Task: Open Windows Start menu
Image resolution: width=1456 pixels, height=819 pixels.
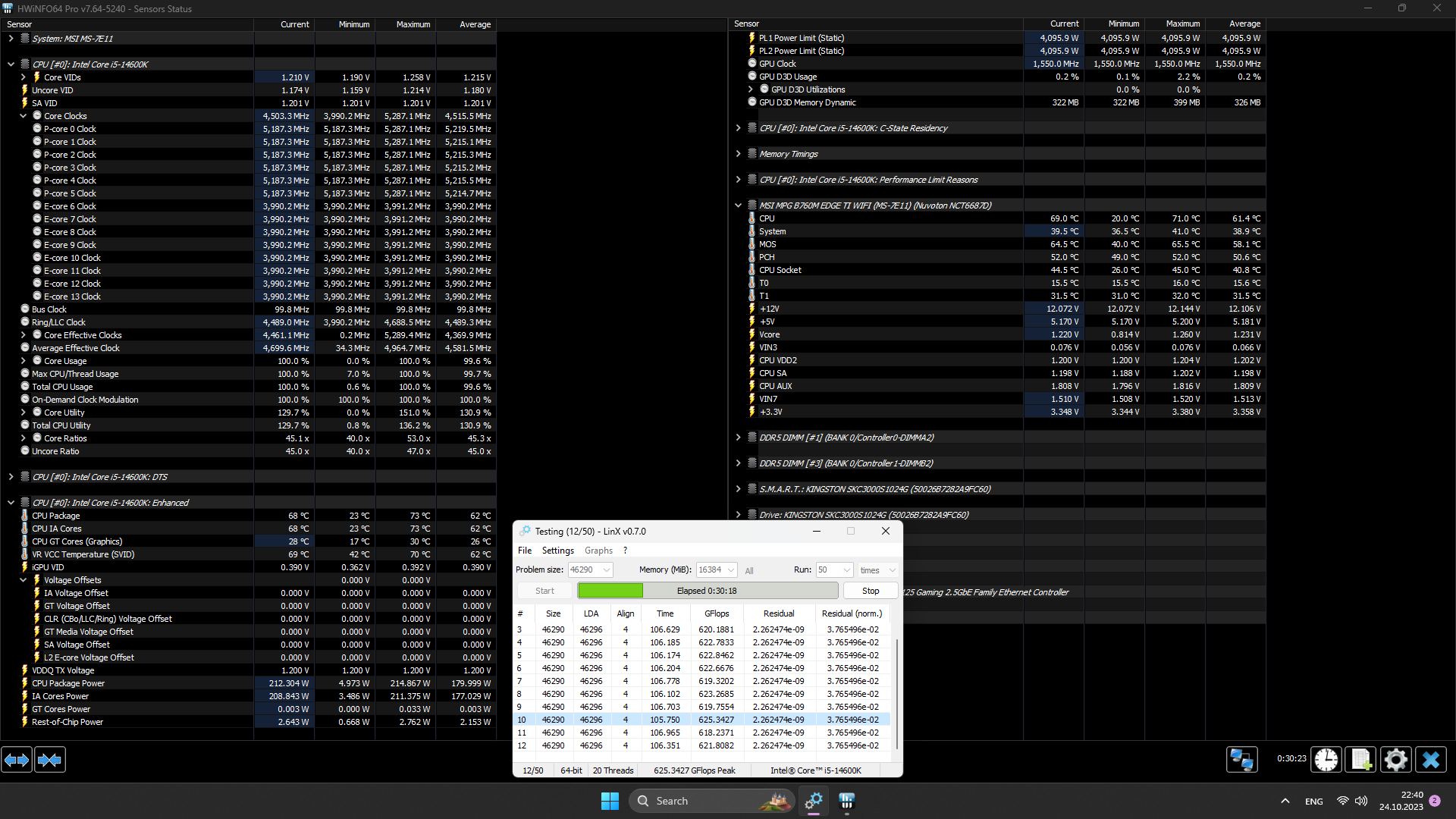Action: 610,801
